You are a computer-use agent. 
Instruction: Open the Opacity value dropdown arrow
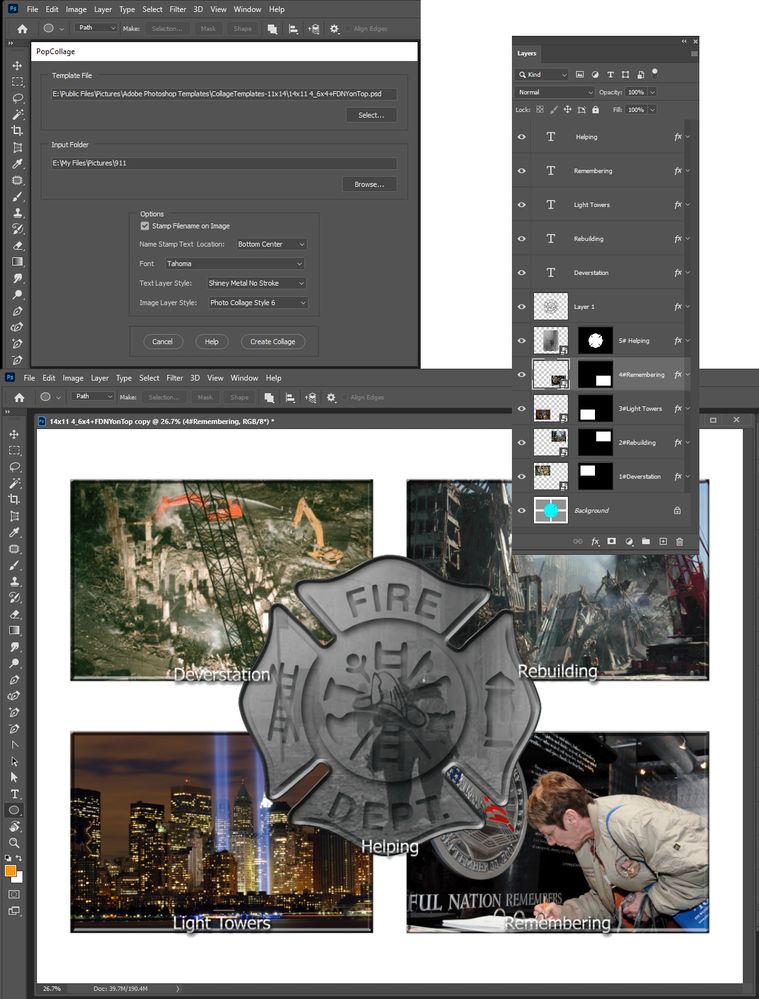pyautogui.click(x=652, y=92)
